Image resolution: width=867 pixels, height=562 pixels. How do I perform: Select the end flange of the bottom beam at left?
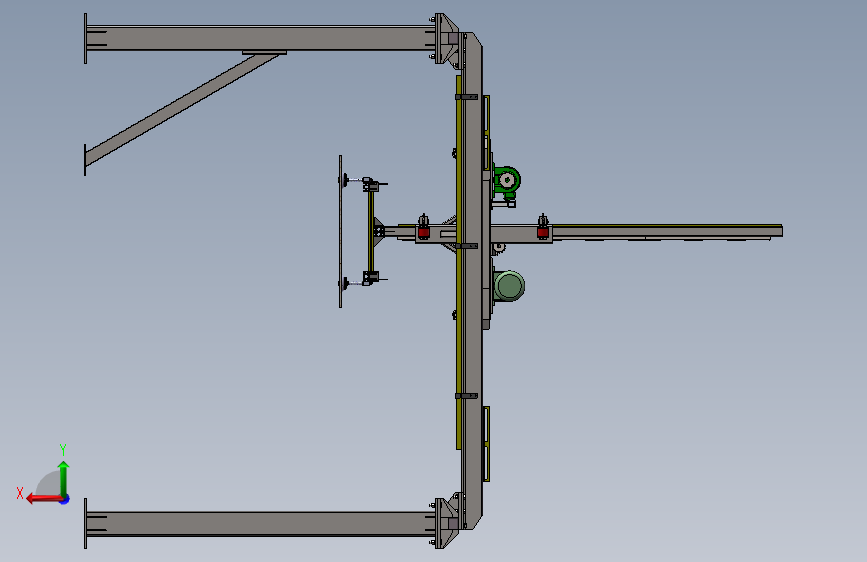click(x=86, y=523)
